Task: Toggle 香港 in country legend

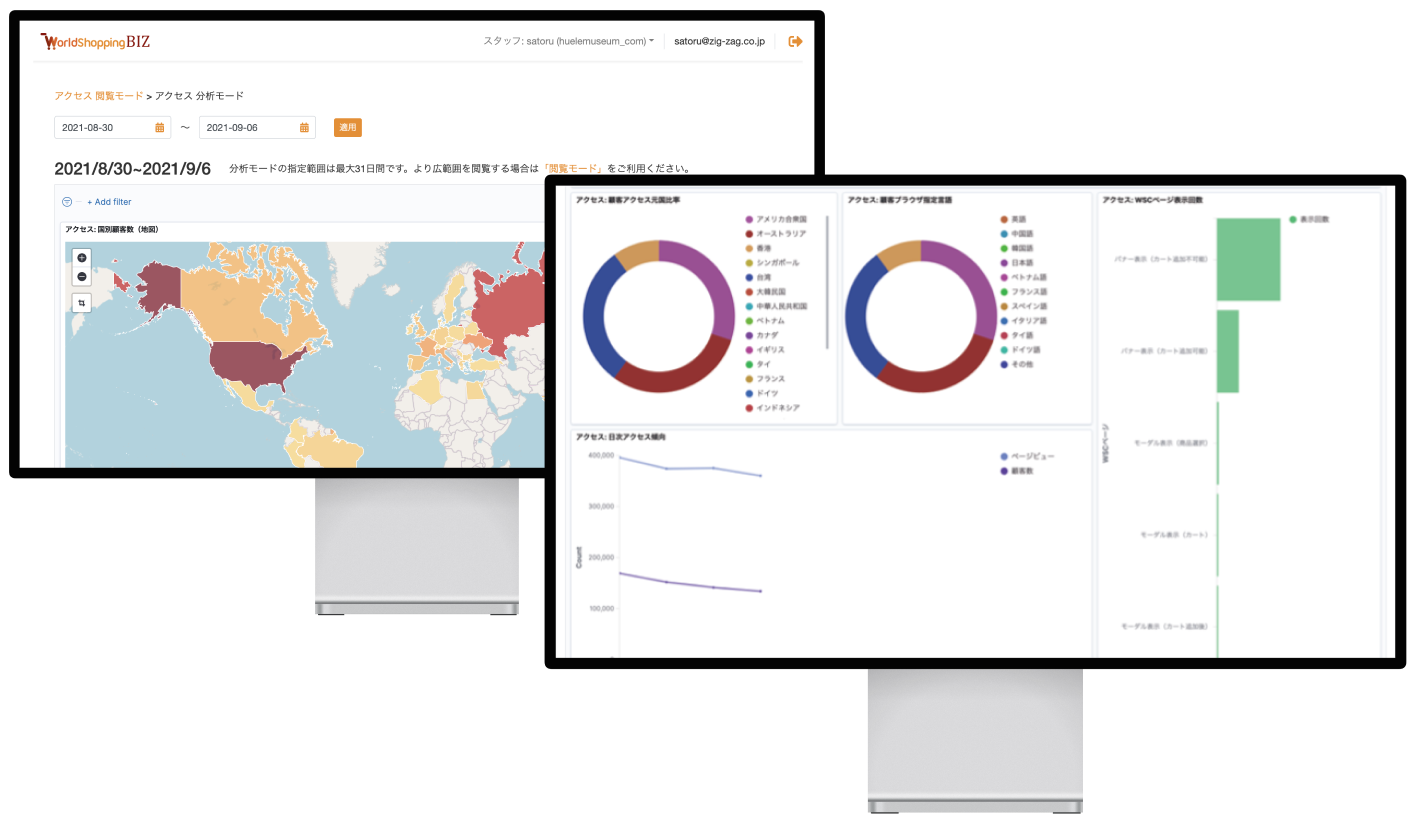Action: [x=757, y=248]
